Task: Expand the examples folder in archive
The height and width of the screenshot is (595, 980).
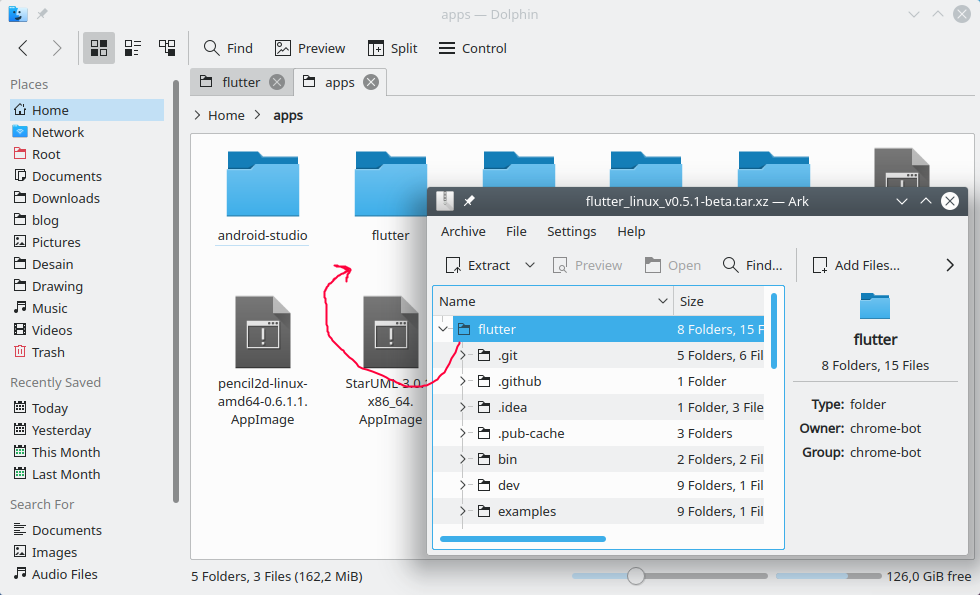Action: (x=462, y=511)
